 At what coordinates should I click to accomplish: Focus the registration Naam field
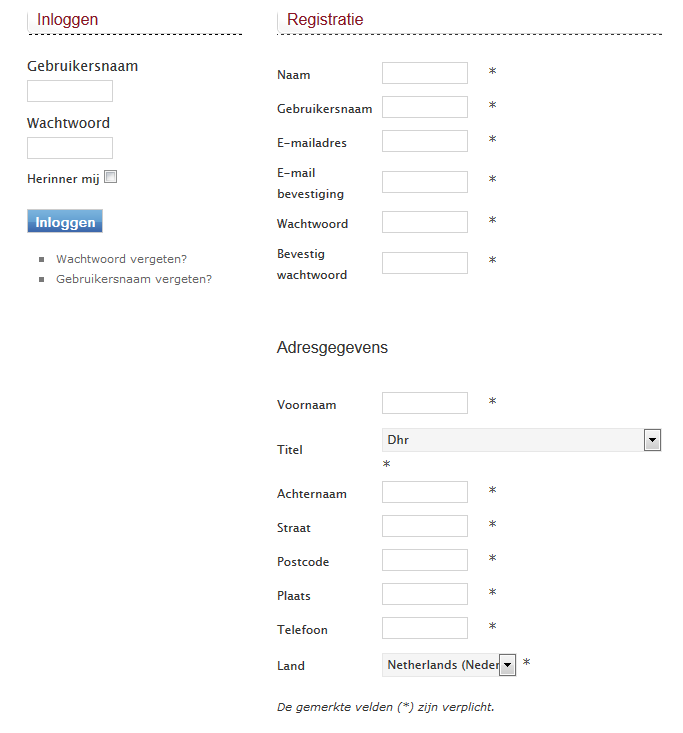coord(425,73)
